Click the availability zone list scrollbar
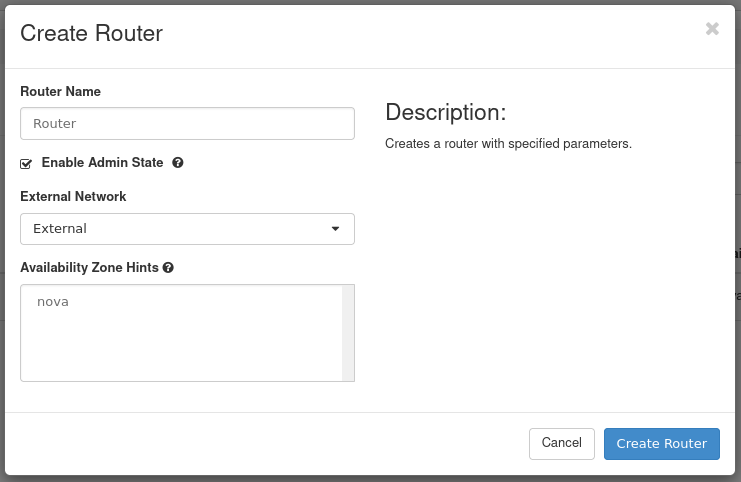741x482 pixels. tap(348, 333)
